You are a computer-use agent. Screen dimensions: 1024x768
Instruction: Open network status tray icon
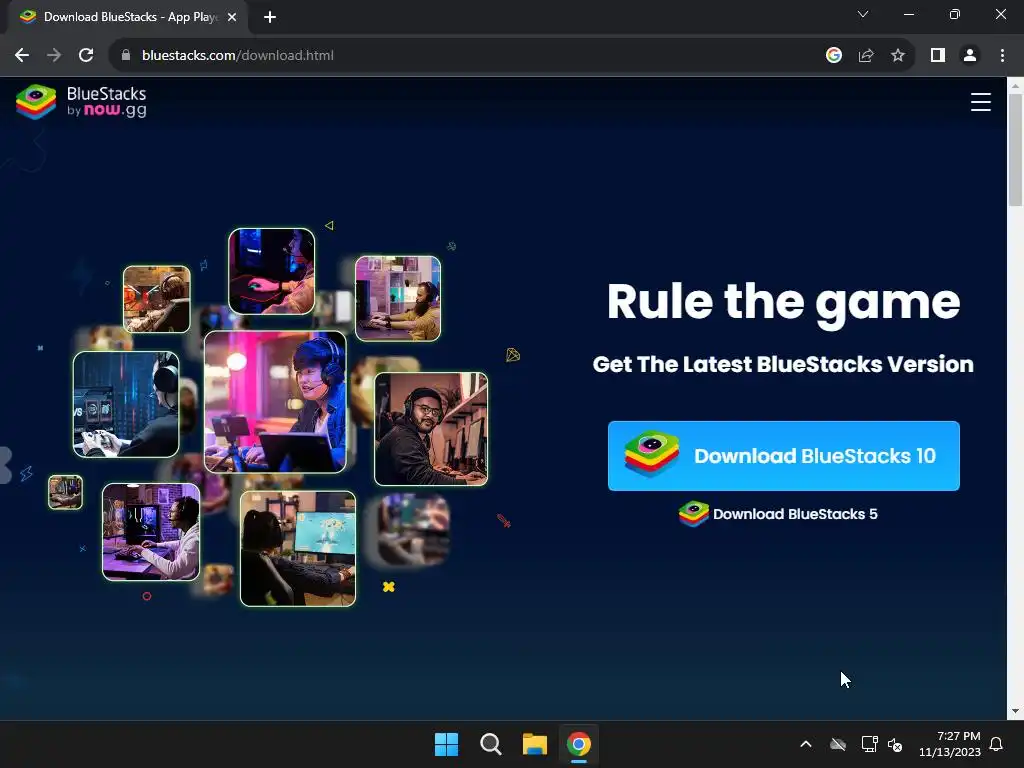[869, 744]
